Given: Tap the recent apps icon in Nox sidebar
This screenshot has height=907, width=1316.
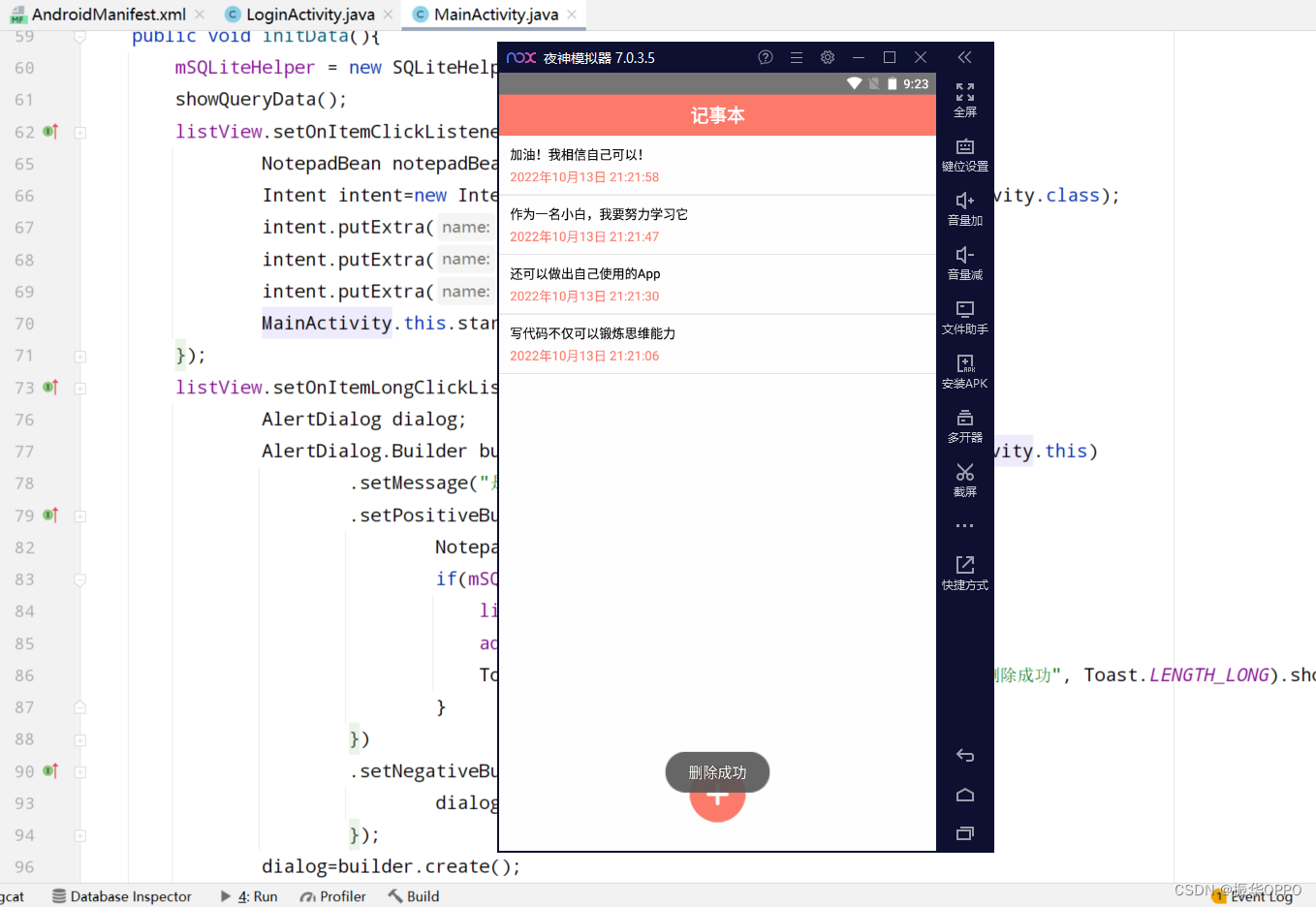Looking at the screenshot, I should [965, 833].
